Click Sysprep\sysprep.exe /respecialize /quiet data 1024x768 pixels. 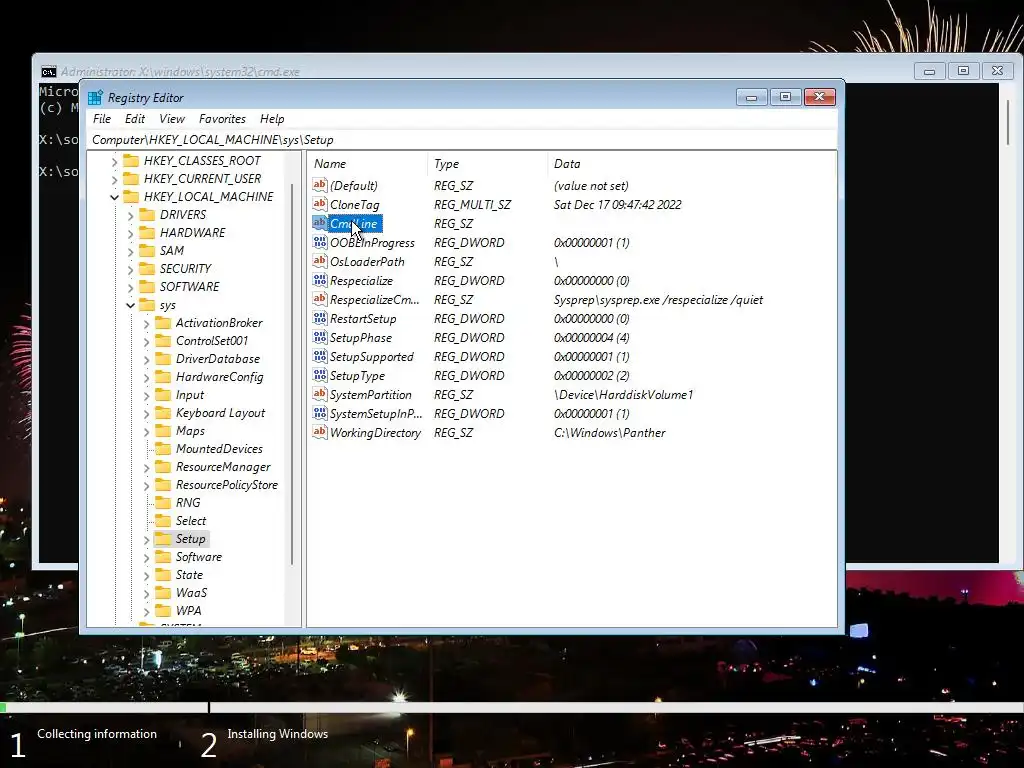pyautogui.click(x=658, y=300)
